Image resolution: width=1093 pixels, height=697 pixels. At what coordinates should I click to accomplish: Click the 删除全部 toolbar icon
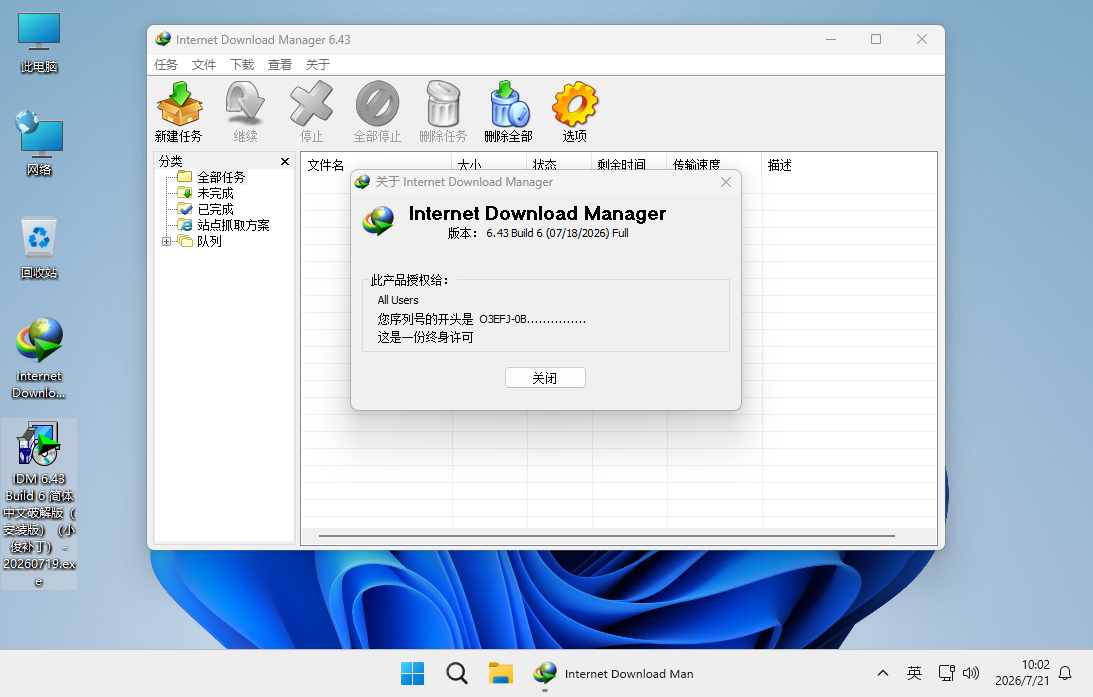point(508,112)
